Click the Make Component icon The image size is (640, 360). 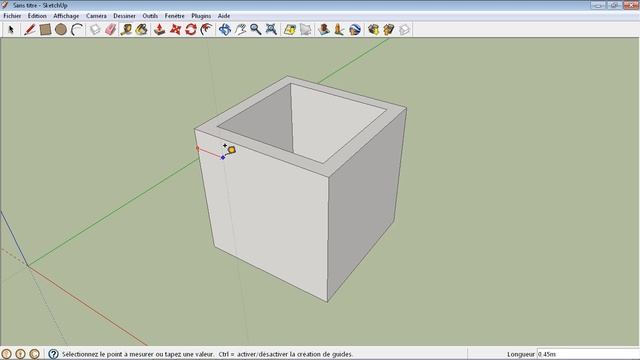[95, 29]
